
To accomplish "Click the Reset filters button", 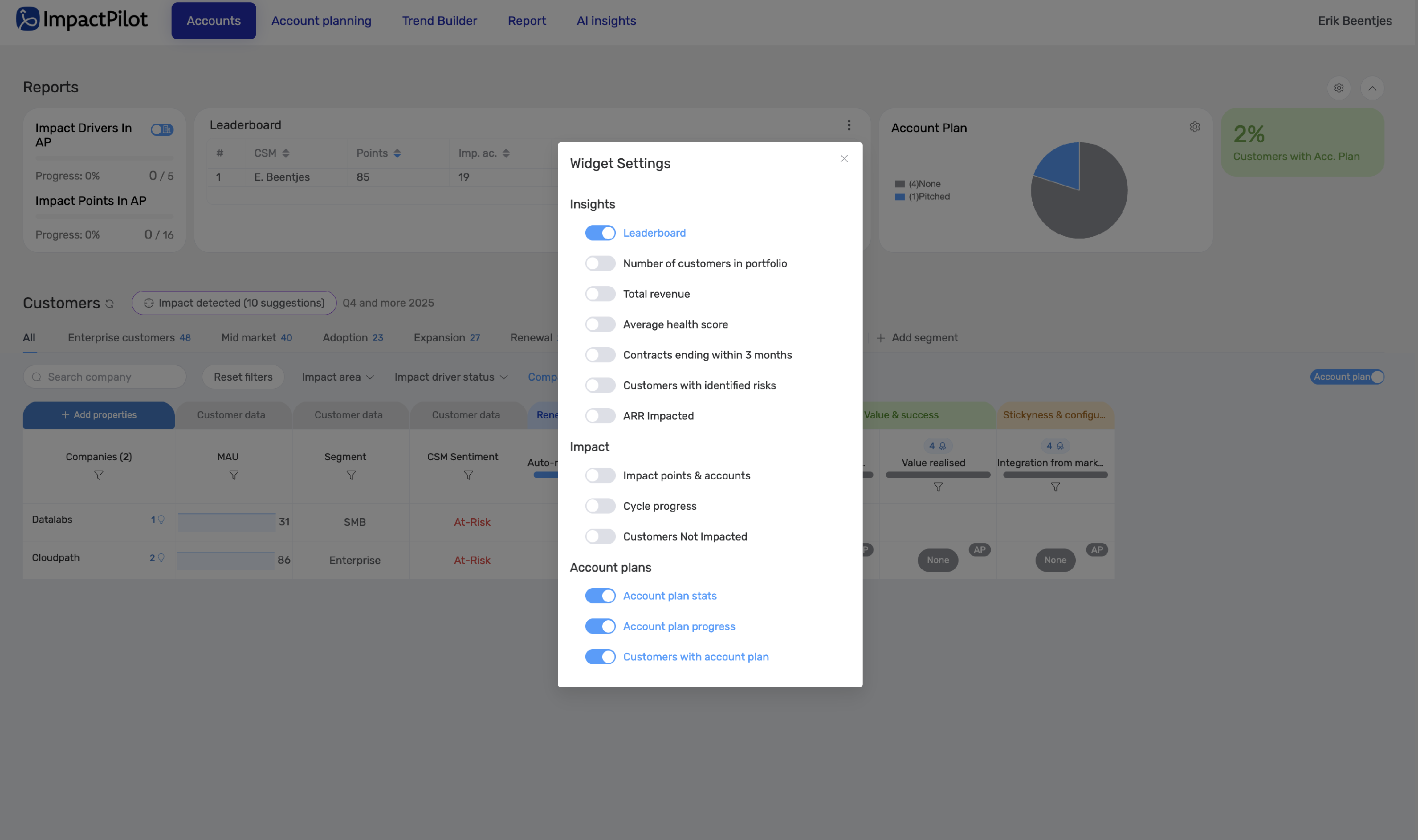I will coord(242,377).
